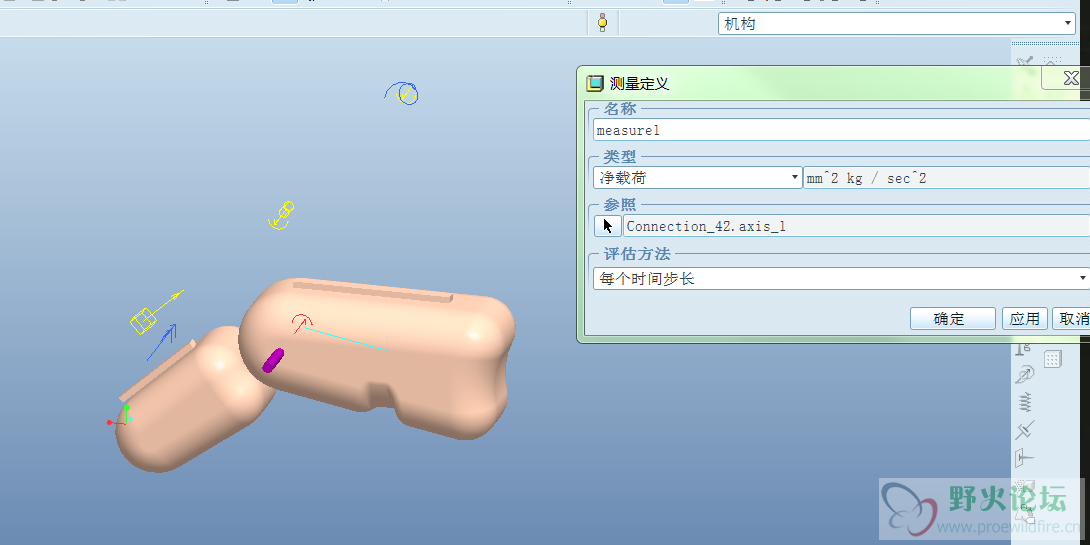Click the spring definition icon in right toolbar
Viewport: 1090px width, 545px height.
(1025, 402)
